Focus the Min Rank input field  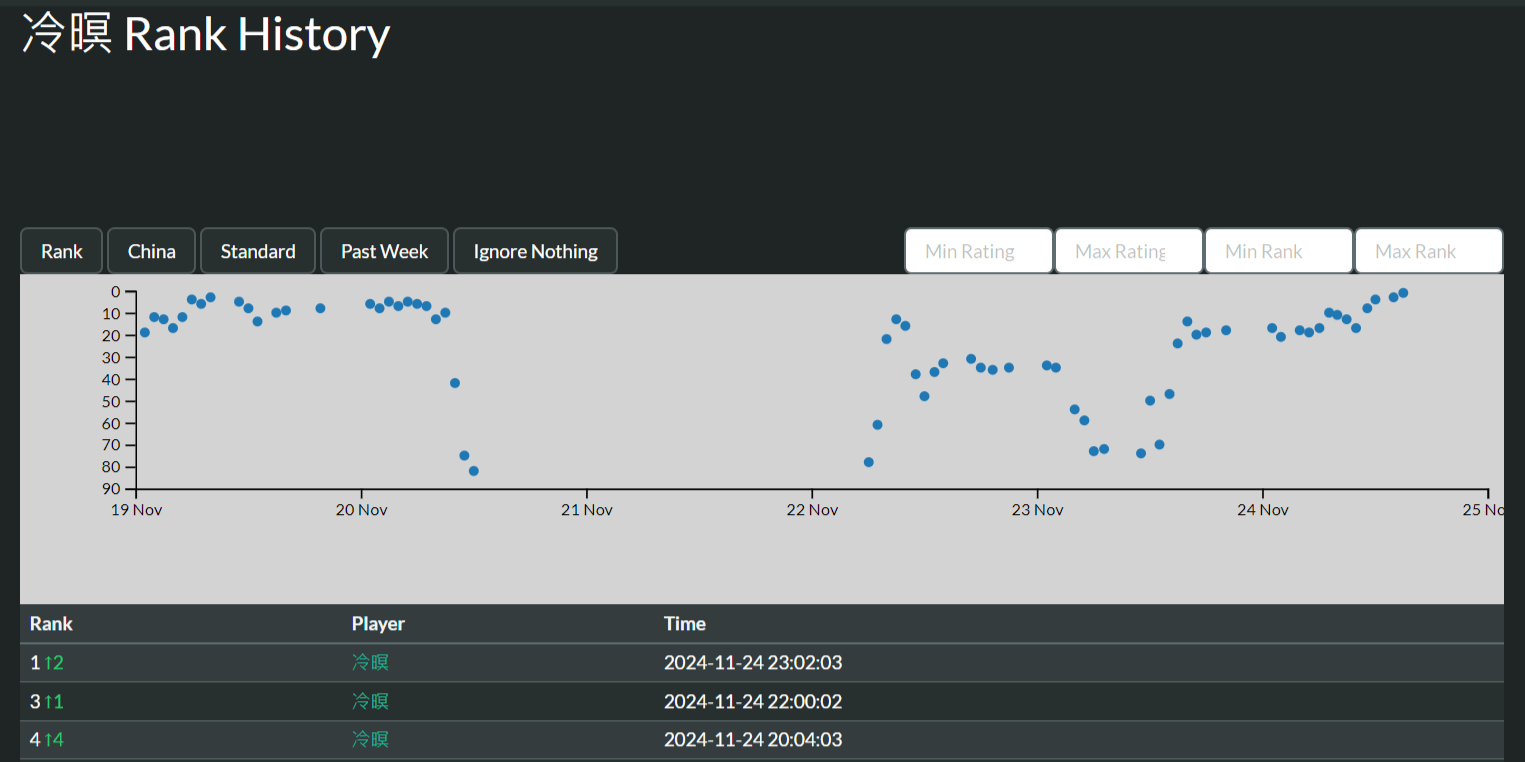pyautogui.click(x=1278, y=251)
